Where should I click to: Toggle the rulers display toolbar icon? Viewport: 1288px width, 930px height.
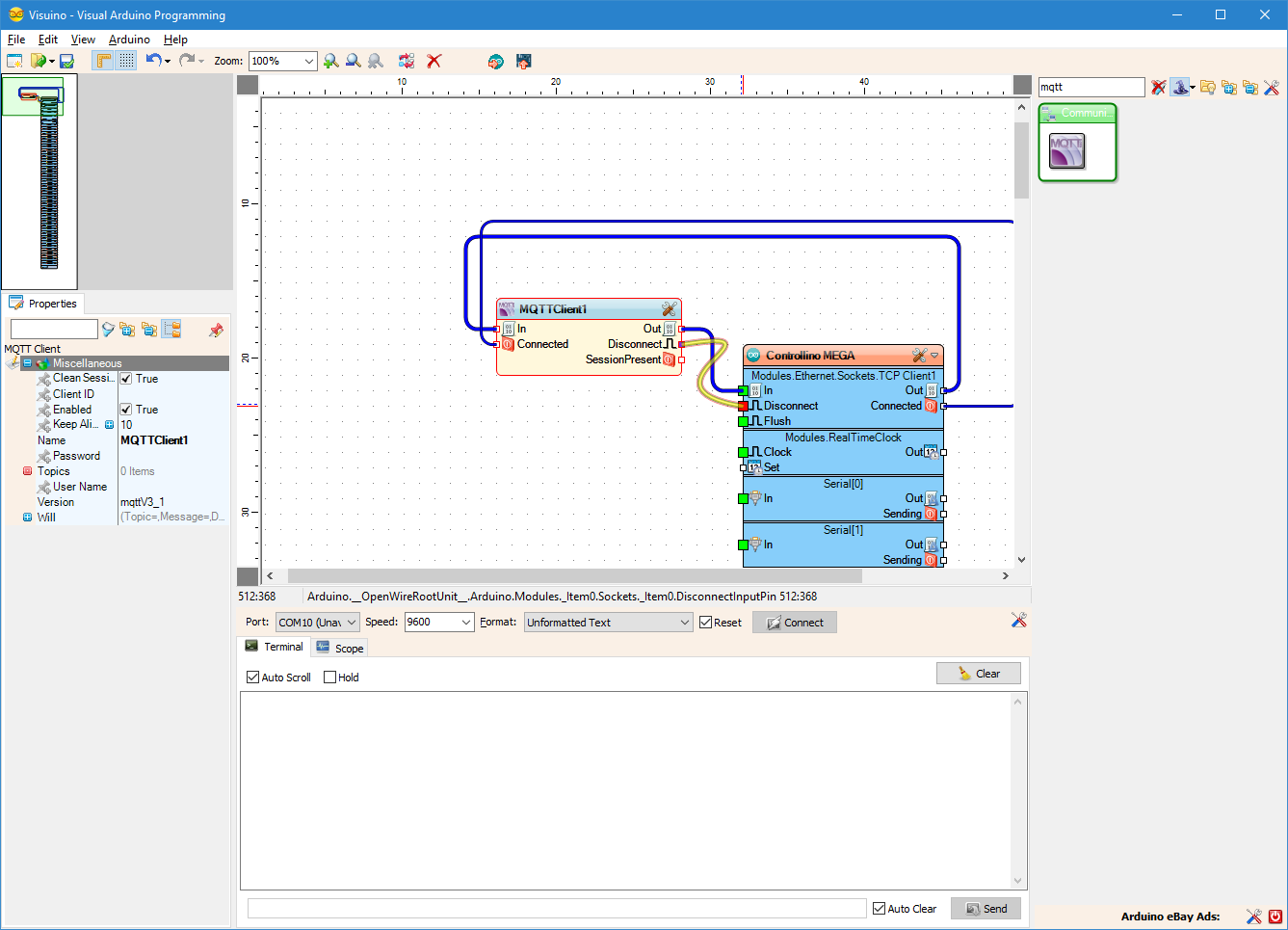pyautogui.click(x=103, y=61)
